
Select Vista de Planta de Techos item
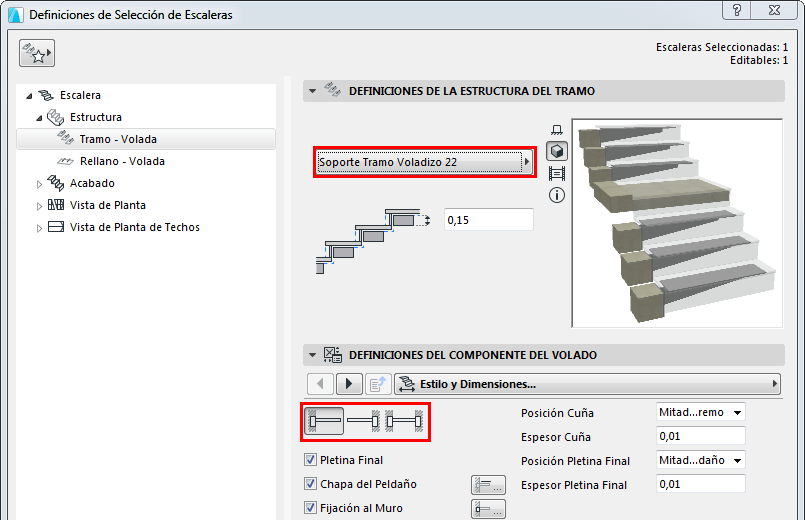click(135, 227)
